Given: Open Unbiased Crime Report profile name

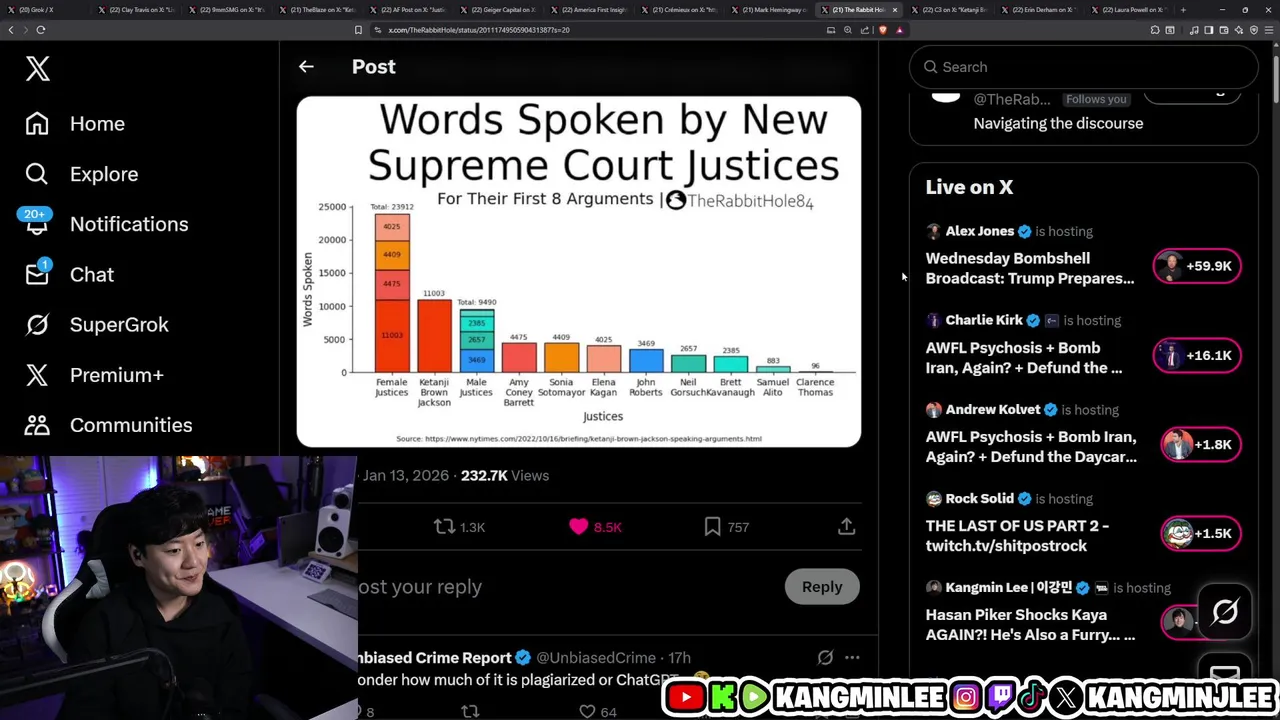Looking at the screenshot, I should tap(434, 657).
